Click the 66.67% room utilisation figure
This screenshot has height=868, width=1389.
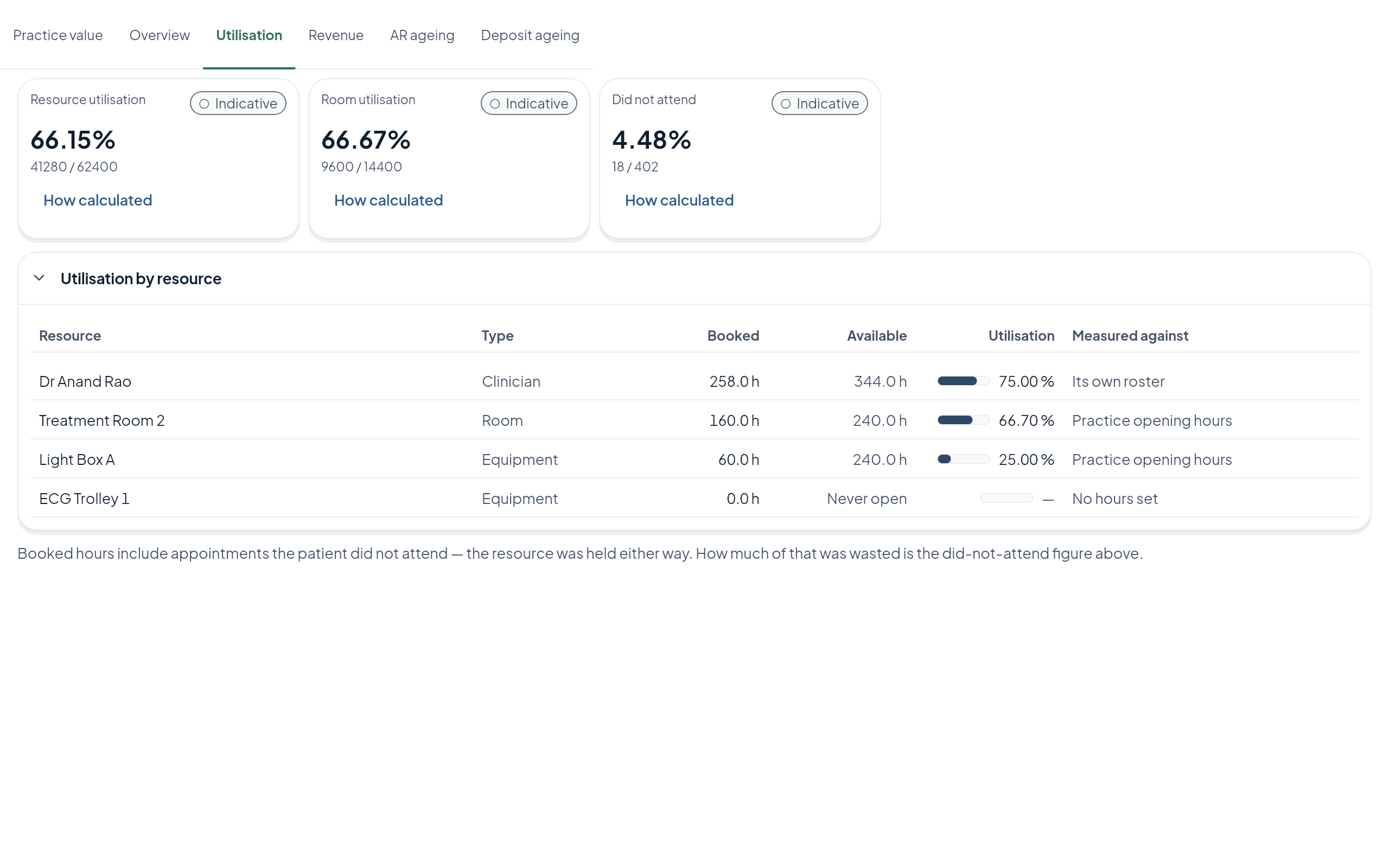pyautogui.click(x=366, y=140)
